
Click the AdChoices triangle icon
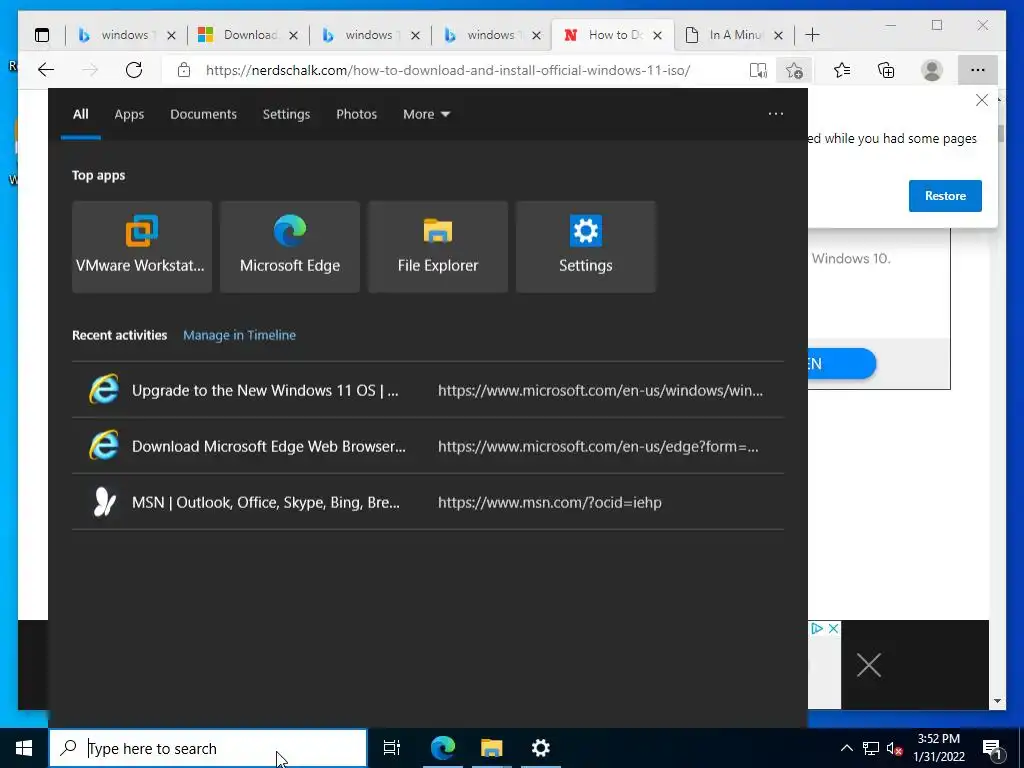tap(816, 628)
